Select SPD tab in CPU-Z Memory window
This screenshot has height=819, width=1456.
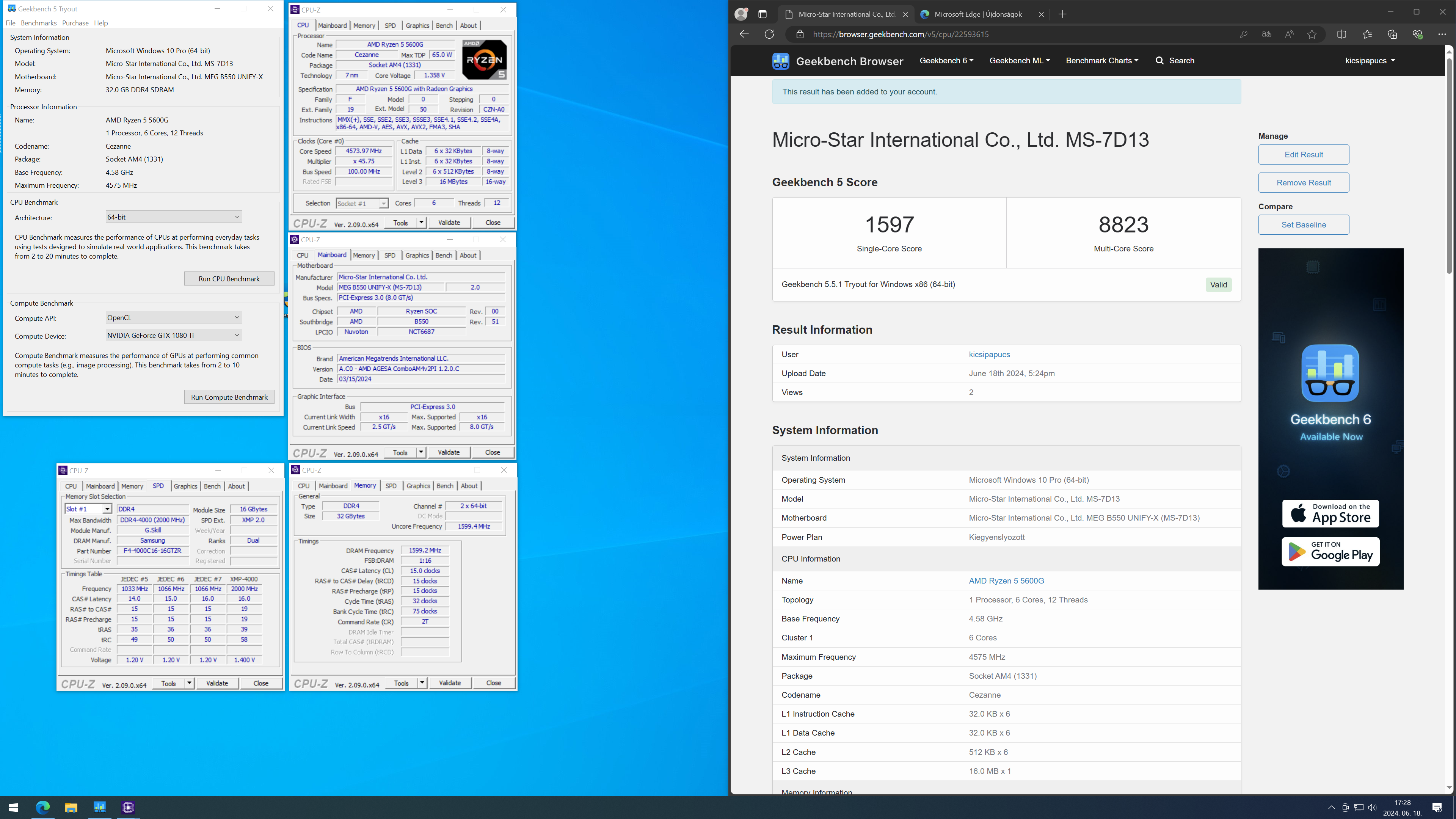click(x=391, y=486)
